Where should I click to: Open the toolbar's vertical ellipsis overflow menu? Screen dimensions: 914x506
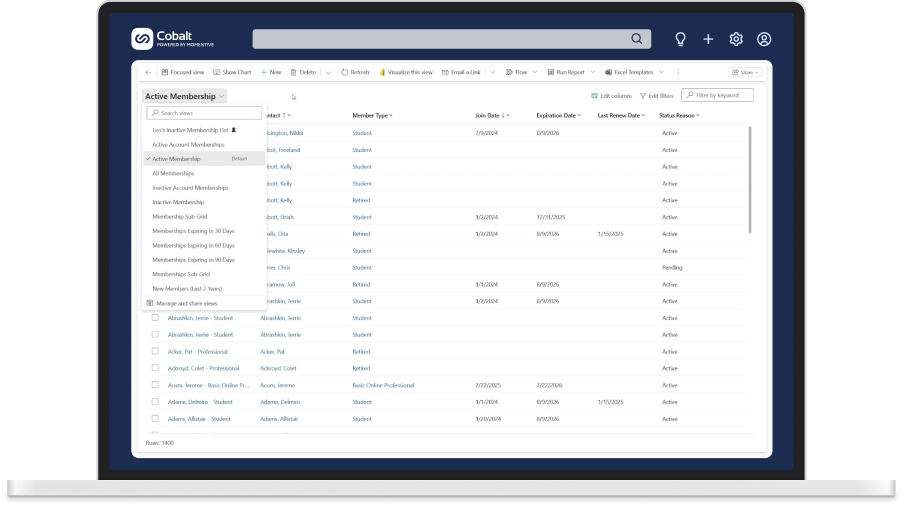coord(678,72)
